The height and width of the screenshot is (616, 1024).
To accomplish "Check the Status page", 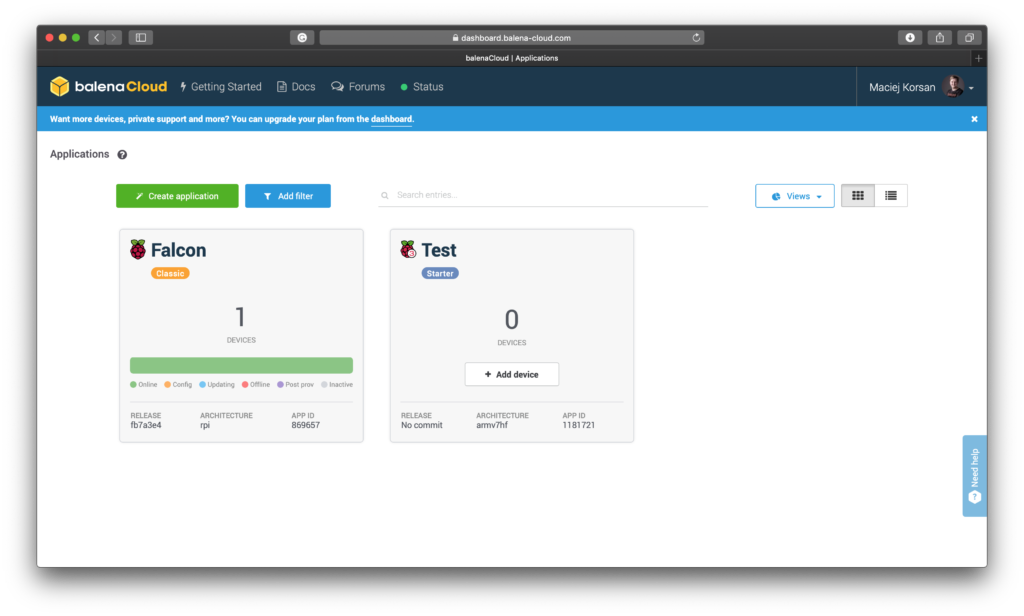I will tap(422, 87).
